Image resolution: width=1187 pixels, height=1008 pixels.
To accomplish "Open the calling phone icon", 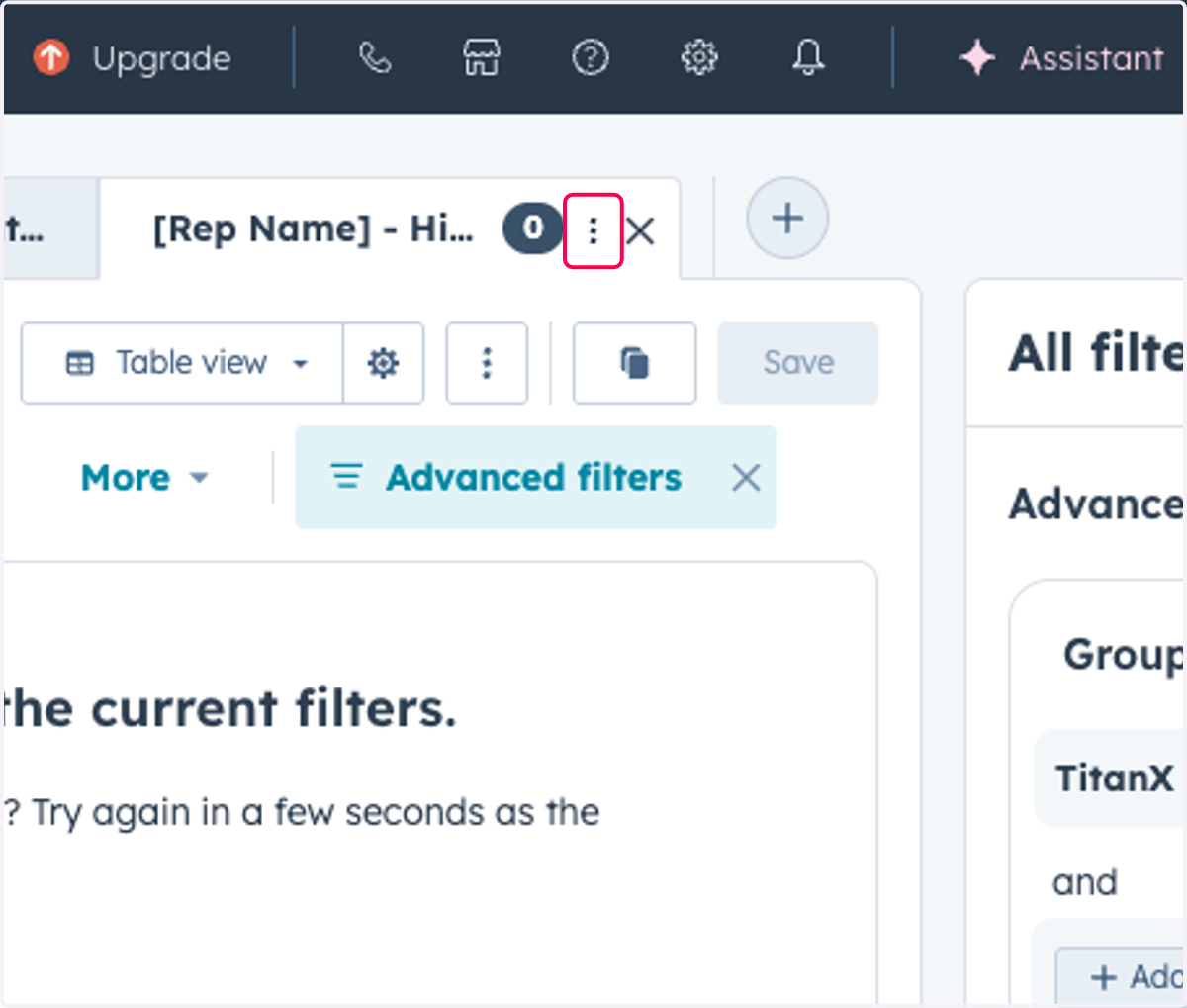I will (x=375, y=57).
